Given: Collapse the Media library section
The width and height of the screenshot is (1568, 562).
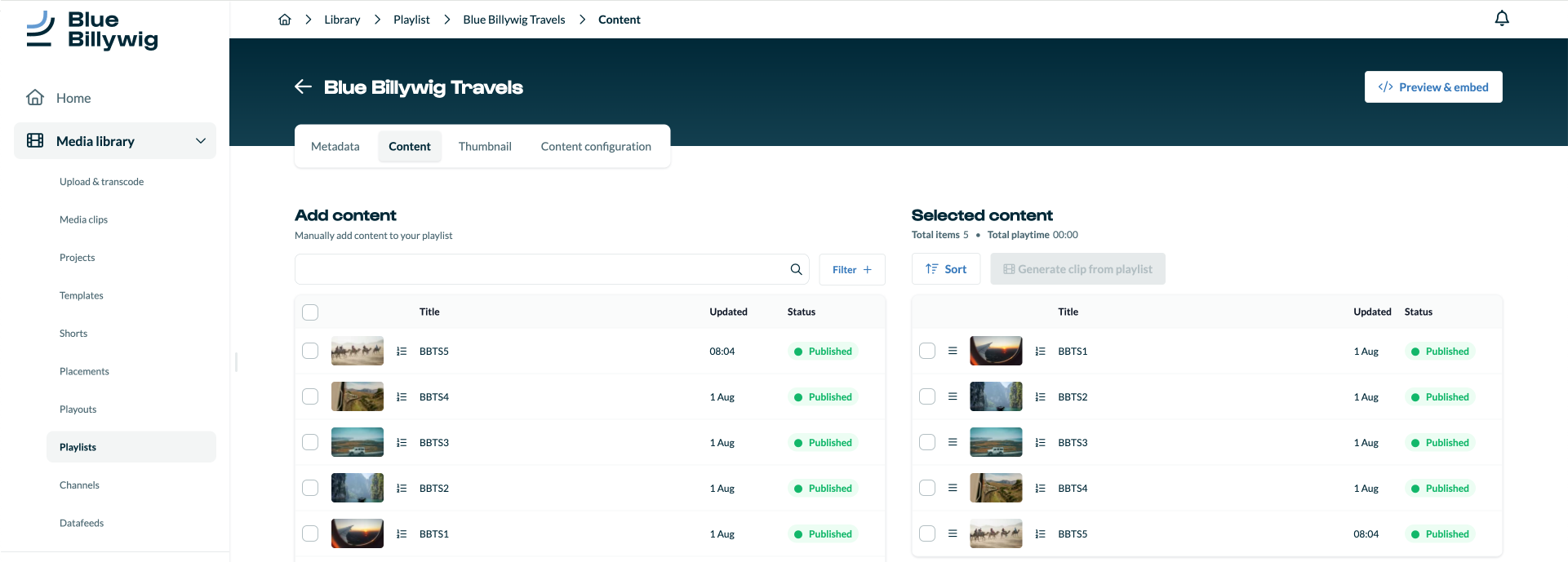Looking at the screenshot, I should [201, 141].
